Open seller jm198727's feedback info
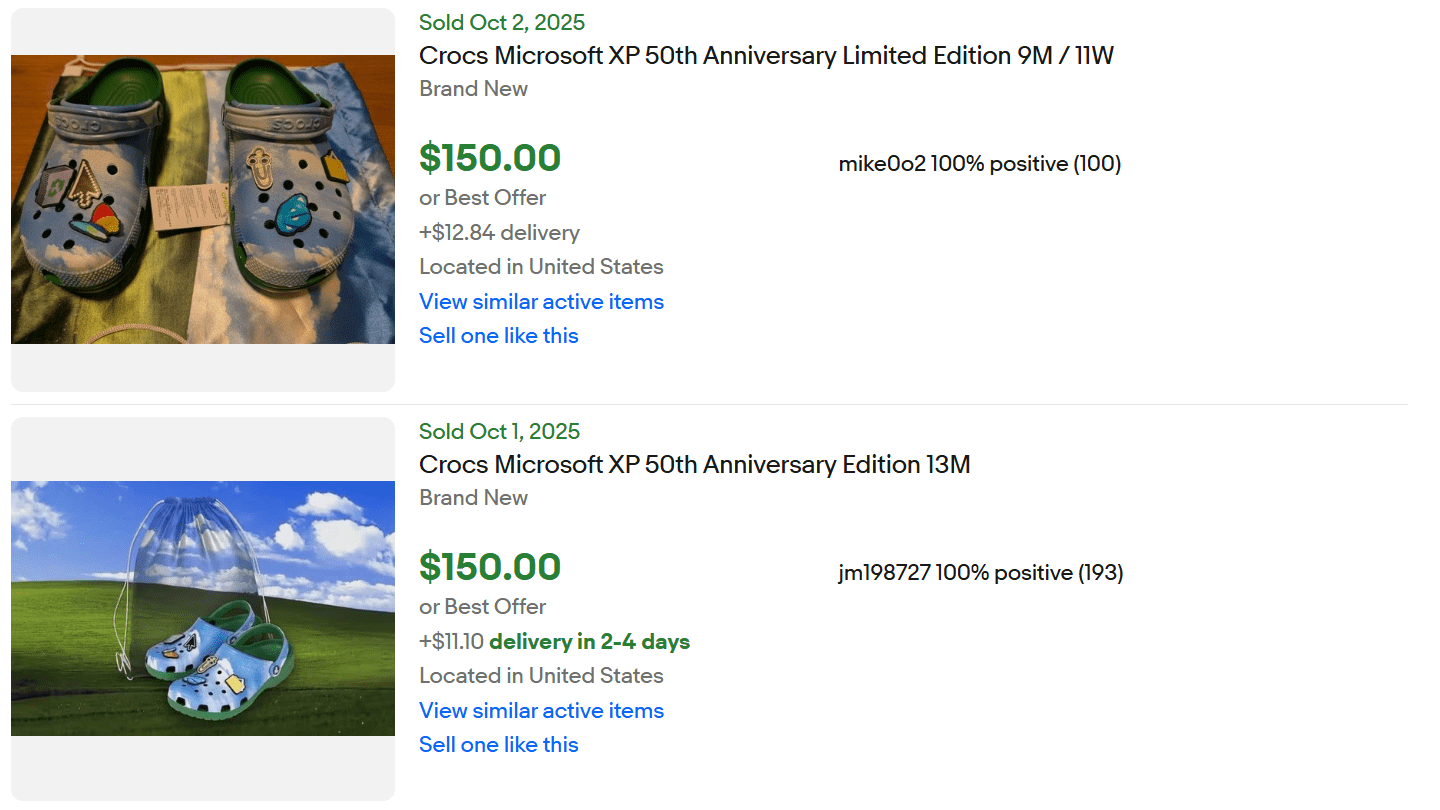 (x=980, y=573)
